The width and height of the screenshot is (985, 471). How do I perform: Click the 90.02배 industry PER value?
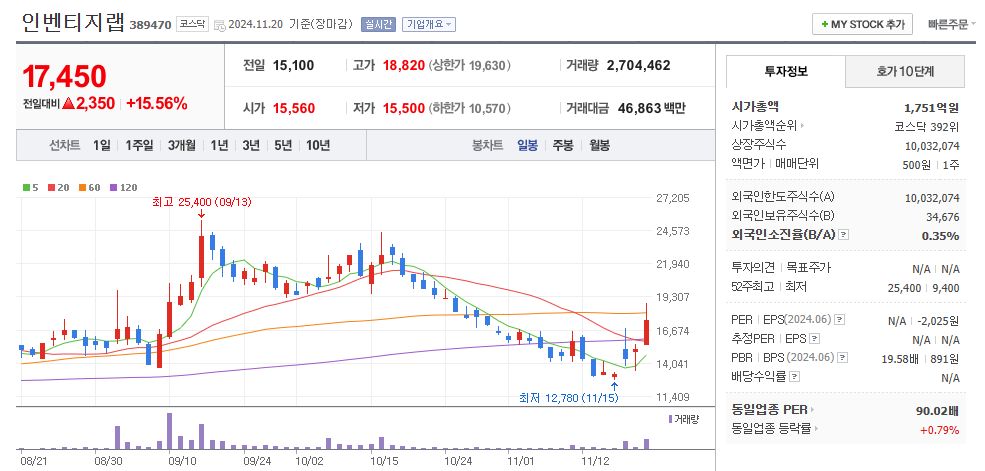[937, 411]
